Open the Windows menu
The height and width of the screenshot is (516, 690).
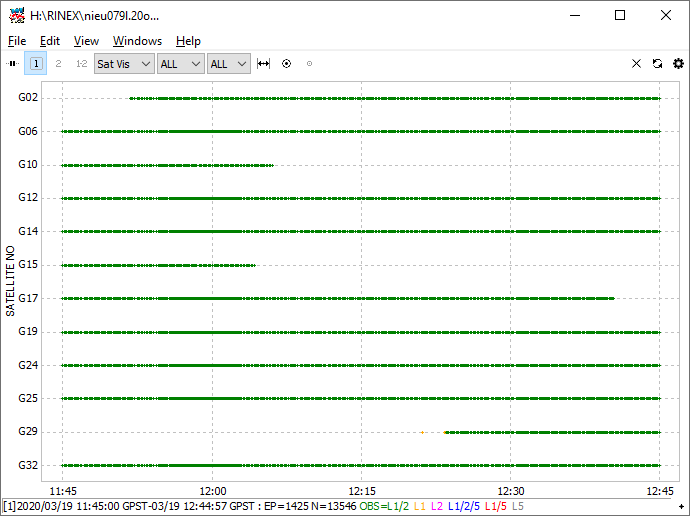click(x=137, y=41)
